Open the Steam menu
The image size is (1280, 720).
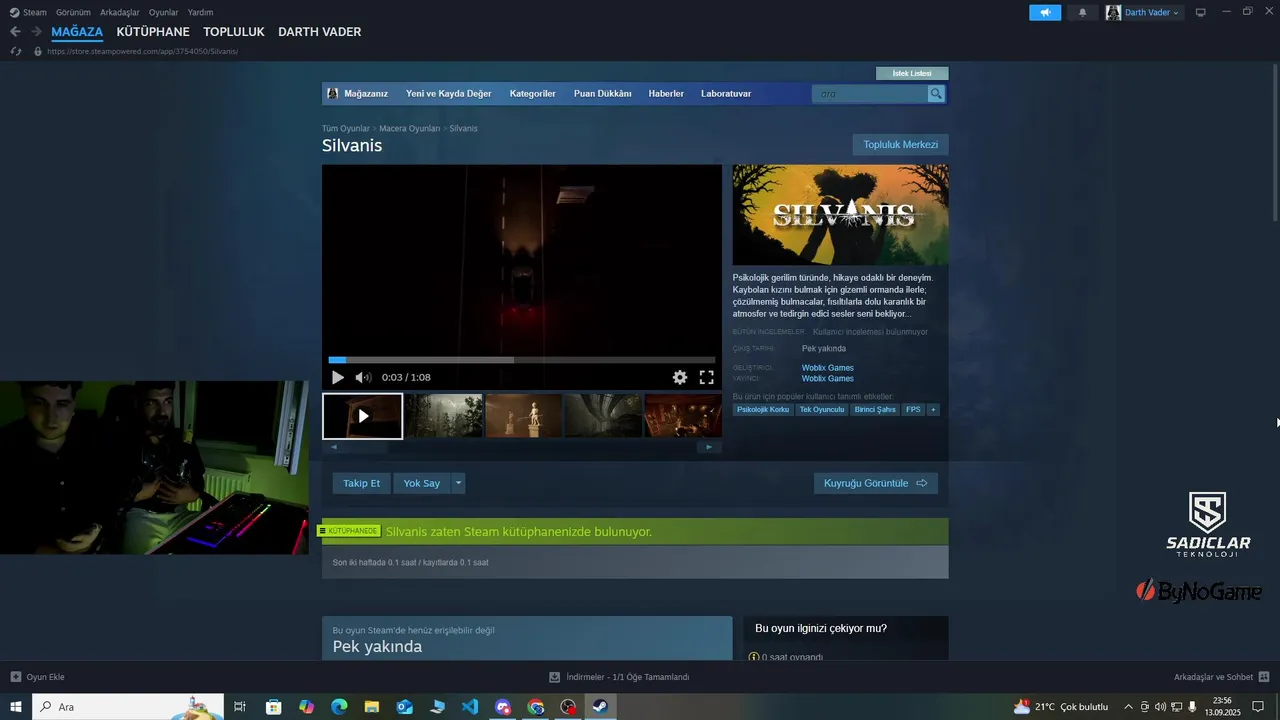click(35, 12)
